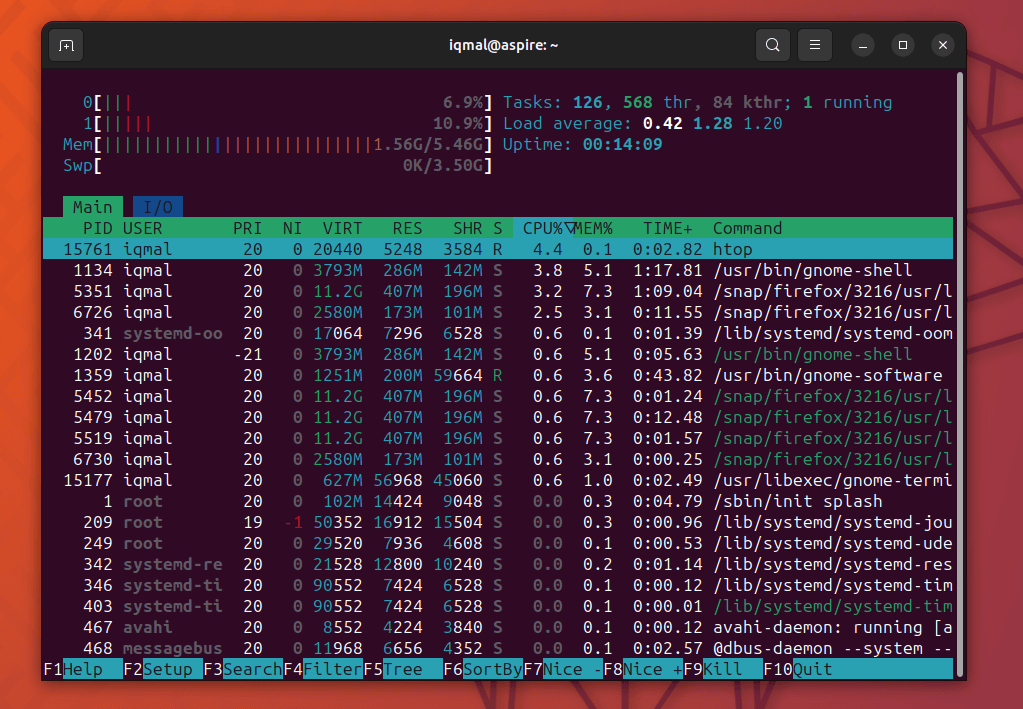Sort by the PRI column header
The width and height of the screenshot is (1023, 709).
pyautogui.click(x=247, y=228)
